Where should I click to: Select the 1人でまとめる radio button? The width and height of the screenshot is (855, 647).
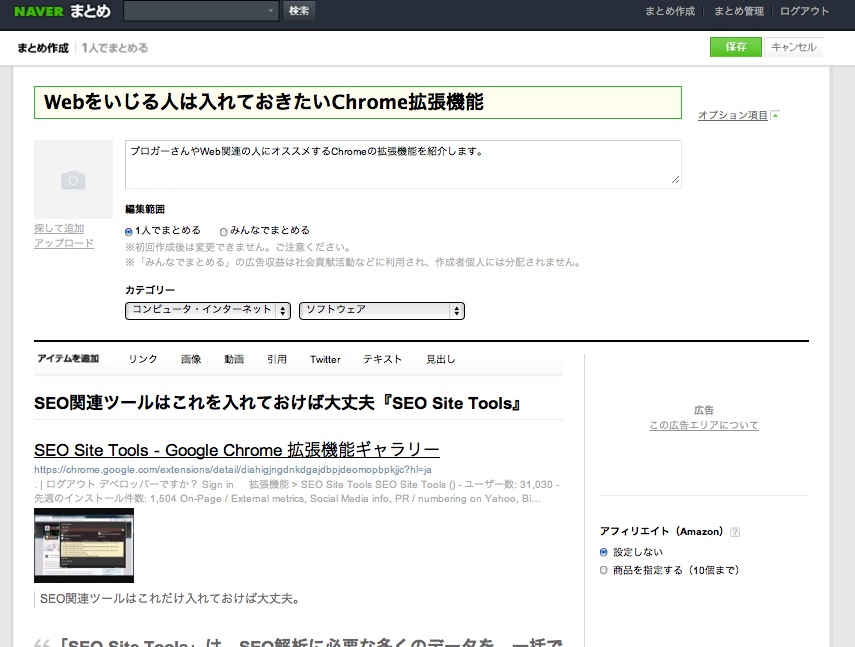point(129,232)
